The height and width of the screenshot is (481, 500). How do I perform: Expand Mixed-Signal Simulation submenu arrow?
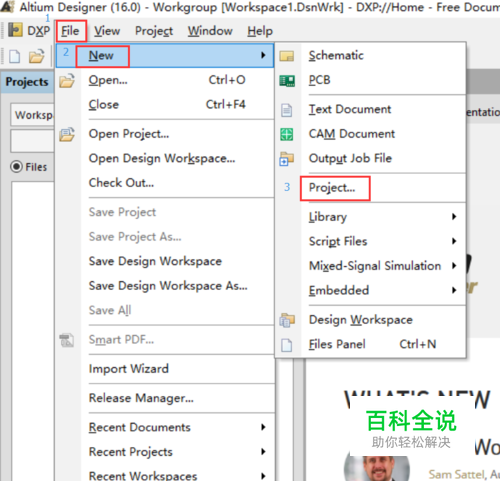tap(454, 266)
